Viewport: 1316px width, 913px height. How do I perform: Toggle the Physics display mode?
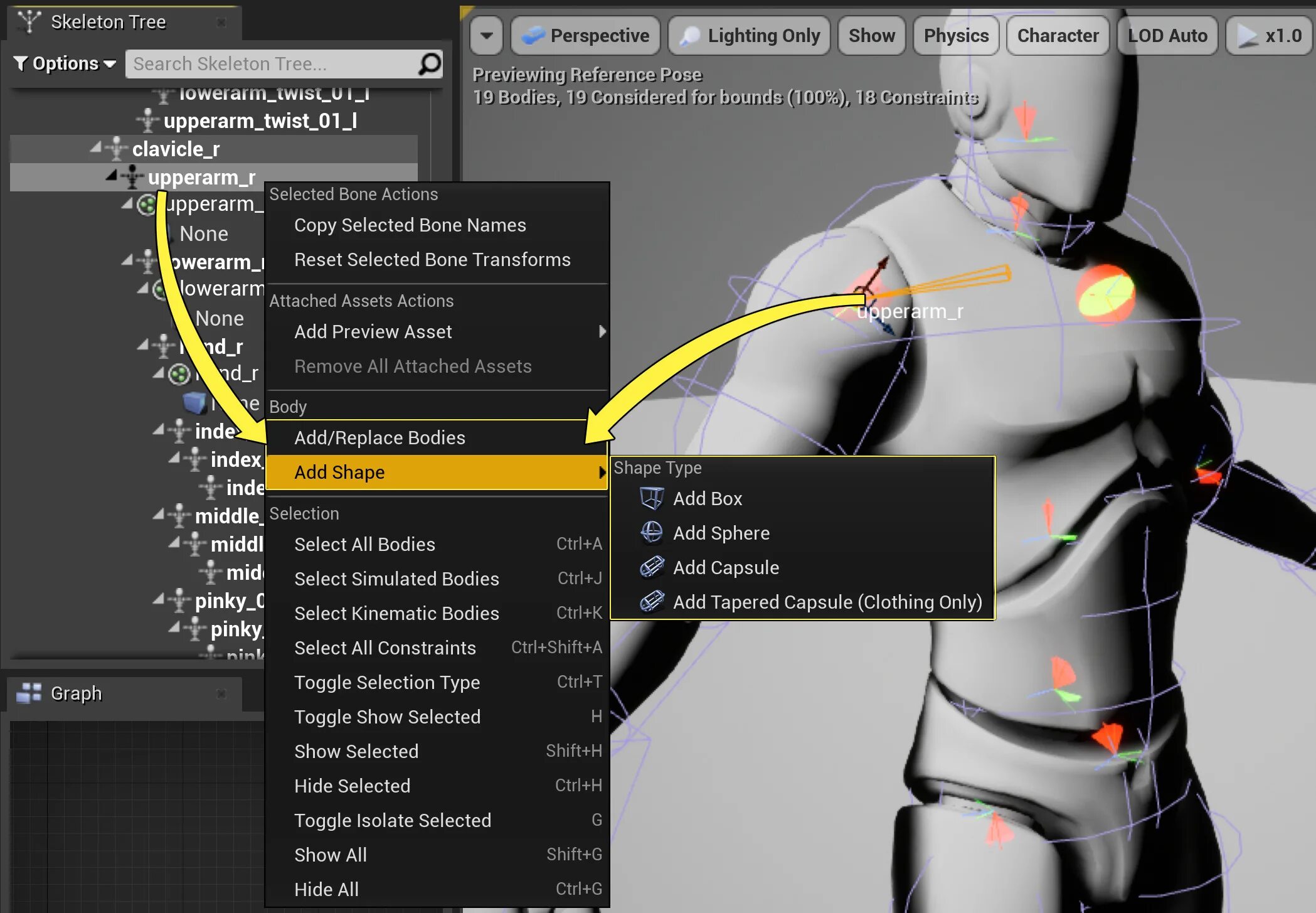coord(955,36)
